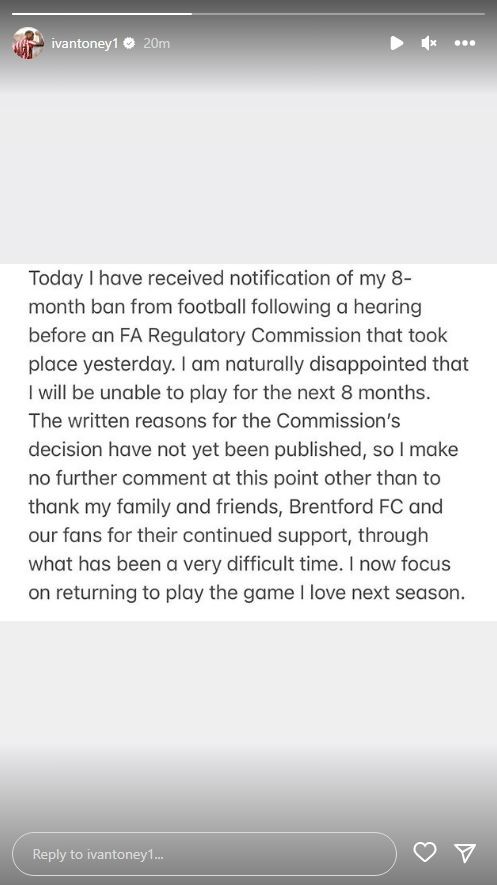Click the verified badge beside ivantoney1
Screen dimensions: 497x885
129,43
